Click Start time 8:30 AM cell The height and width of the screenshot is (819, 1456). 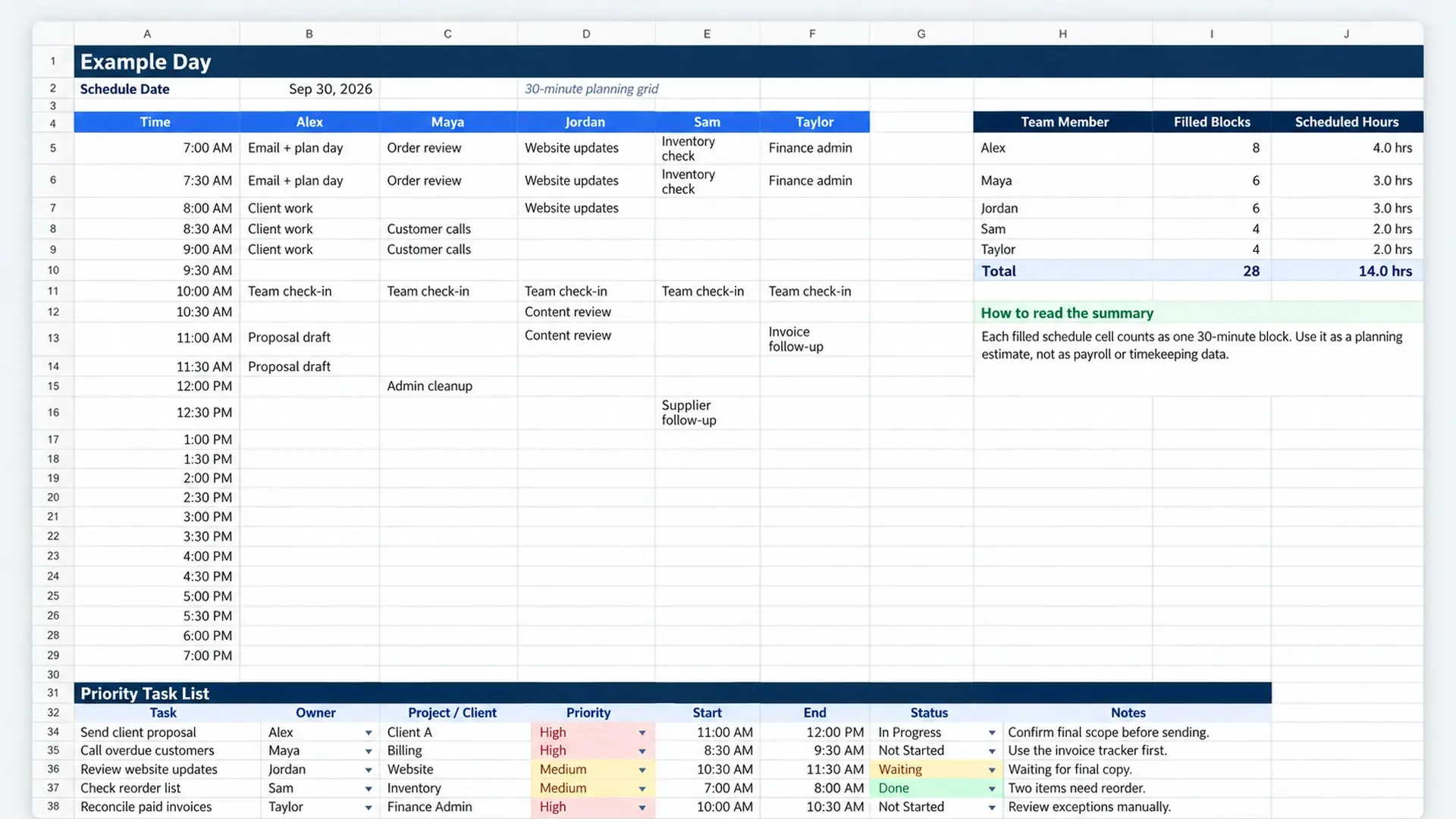pos(707,751)
